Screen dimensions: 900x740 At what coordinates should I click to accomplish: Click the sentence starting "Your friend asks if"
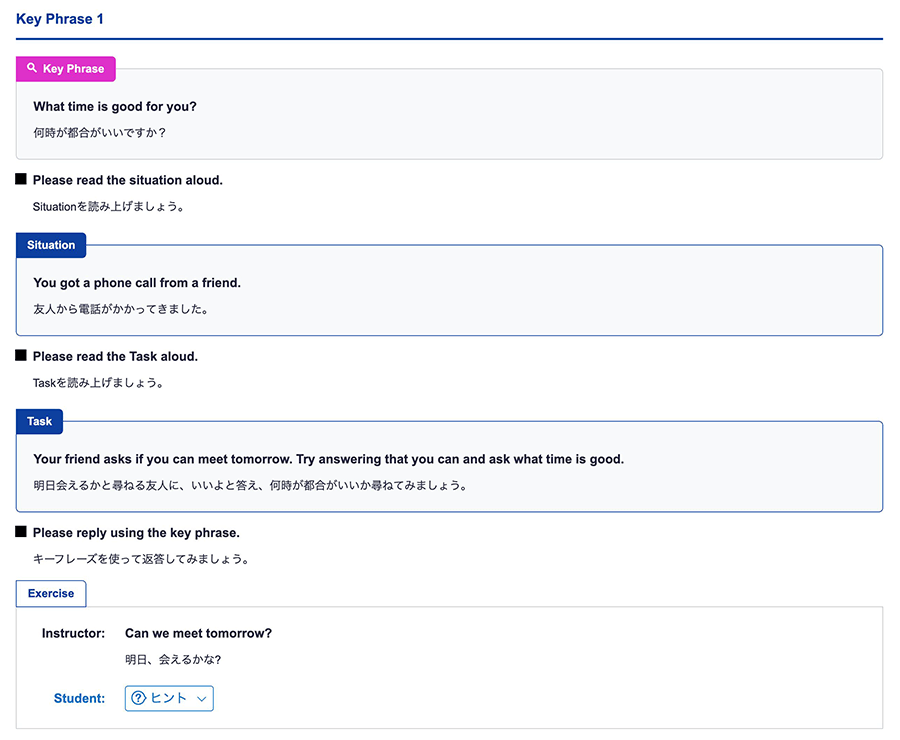coord(328,459)
